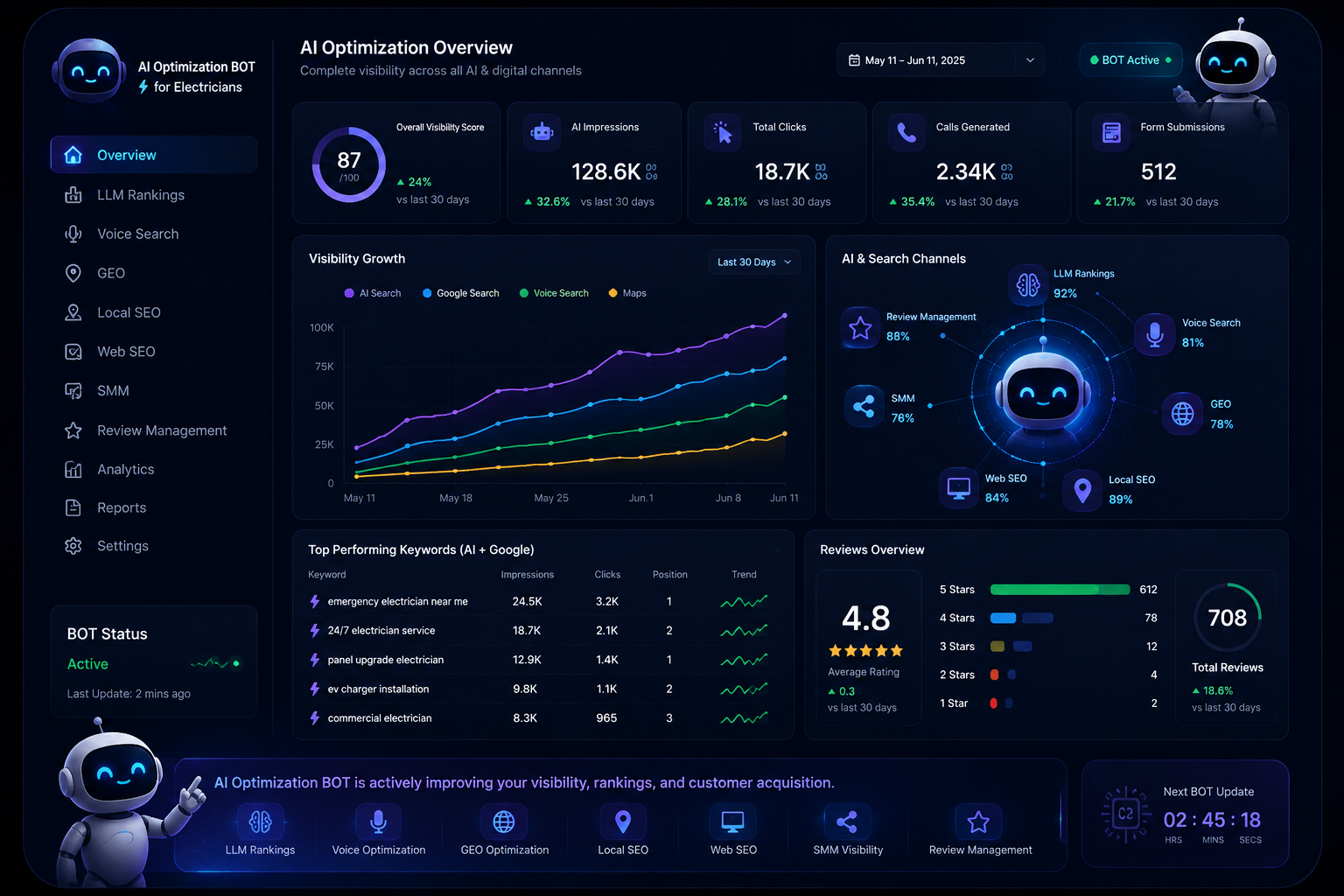
Task: Click the Clicks column header
Action: tap(607, 575)
